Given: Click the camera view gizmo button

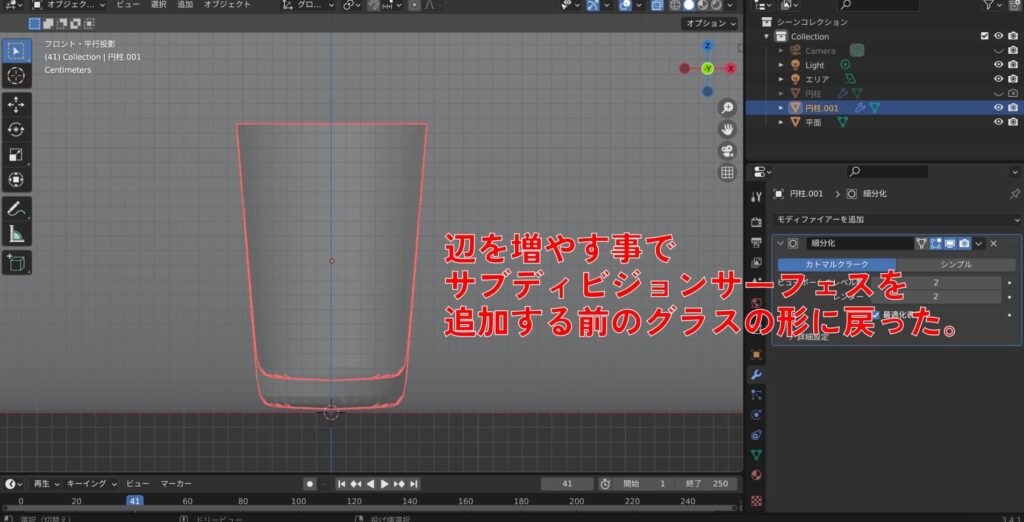Looking at the screenshot, I should point(727,151).
